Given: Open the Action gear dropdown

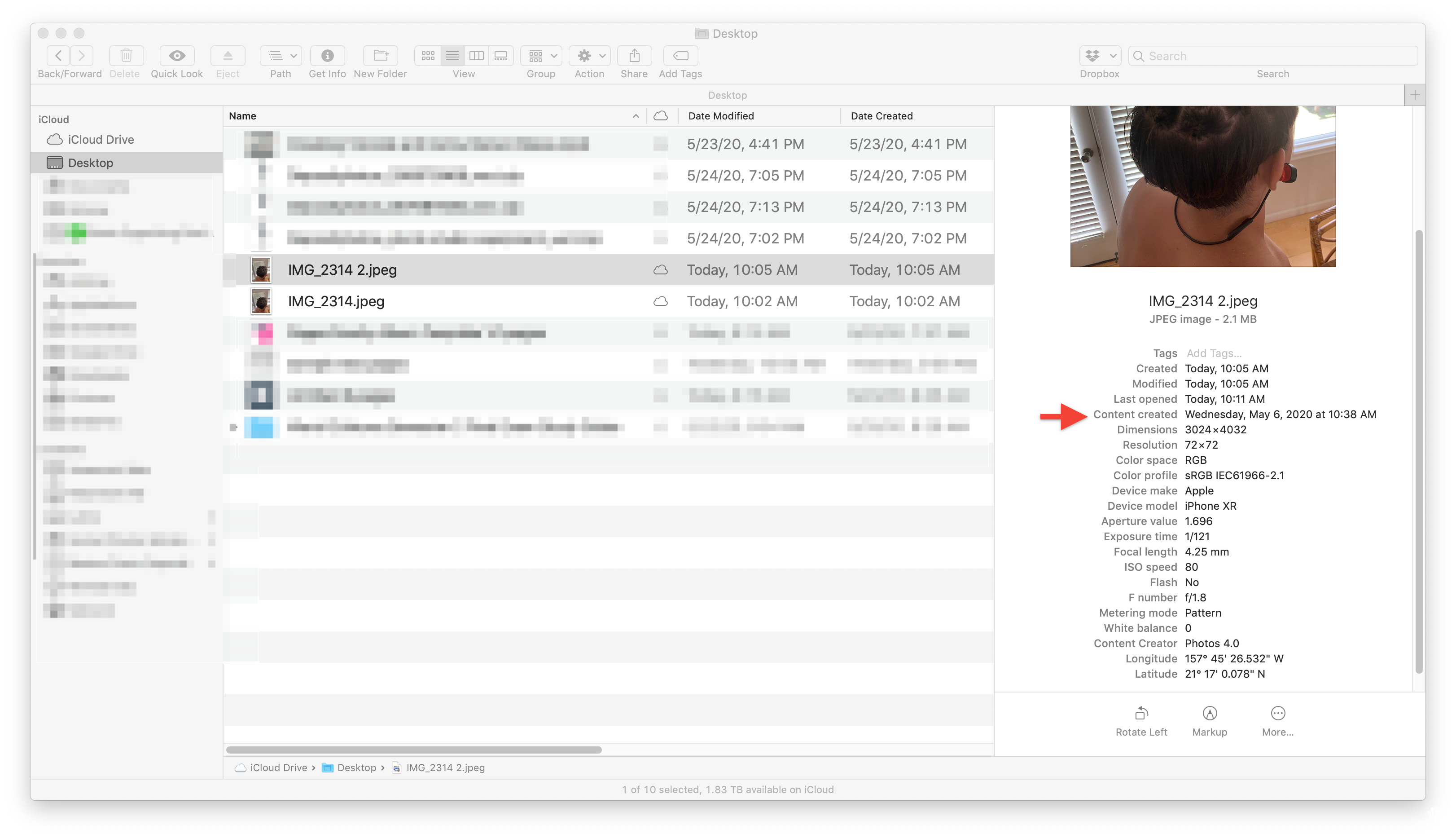Looking at the screenshot, I should point(589,56).
